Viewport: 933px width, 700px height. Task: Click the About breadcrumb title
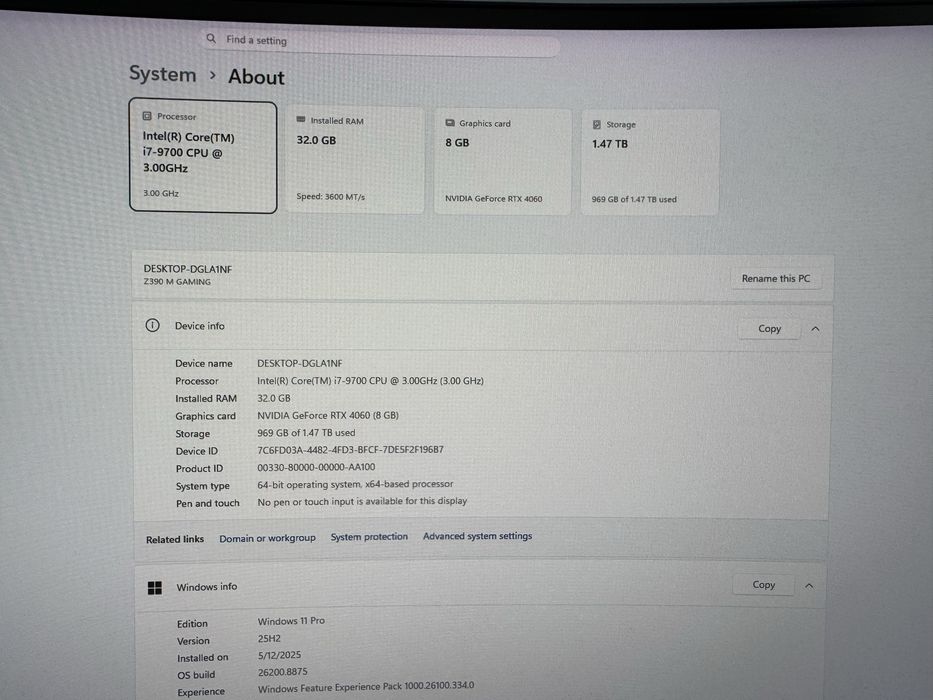(256, 77)
